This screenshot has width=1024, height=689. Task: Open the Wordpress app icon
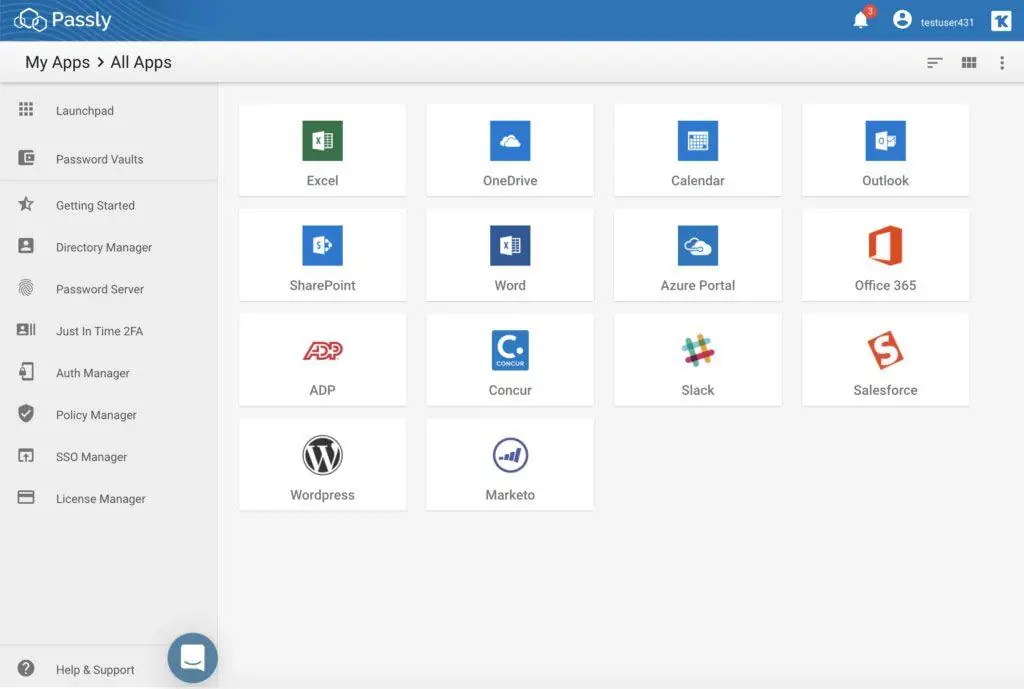coord(322,455)
